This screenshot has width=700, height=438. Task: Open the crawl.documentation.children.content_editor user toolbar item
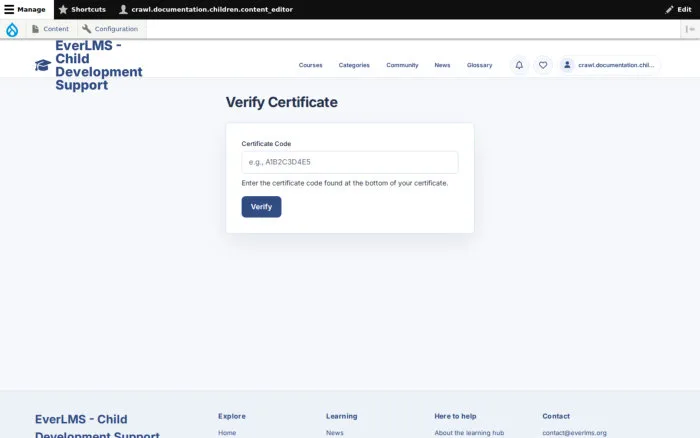(x=206, y=9)
